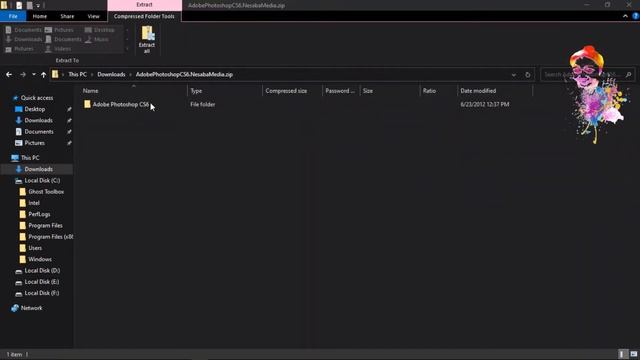Viewport: 640px width, 360px height.
Task: Select Local Disk (E:) drive
Action: coord(42,282)
